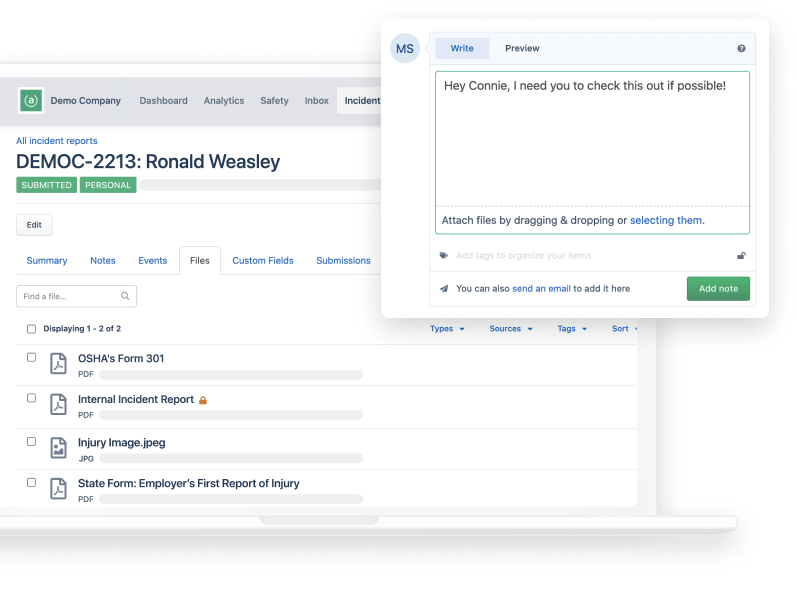This screenshot has width=797, height=598.
Task: Switch to the Preview tab in note editor
Action: (522, 48)
